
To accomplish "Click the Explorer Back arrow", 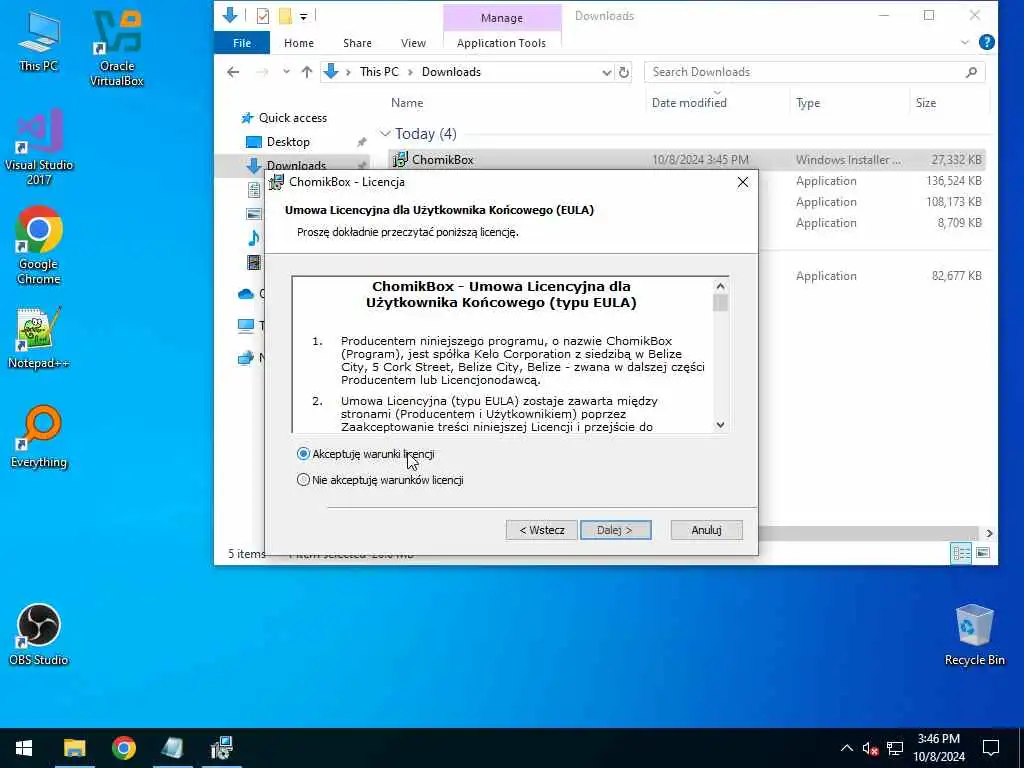I will click(x=233, y=72).
